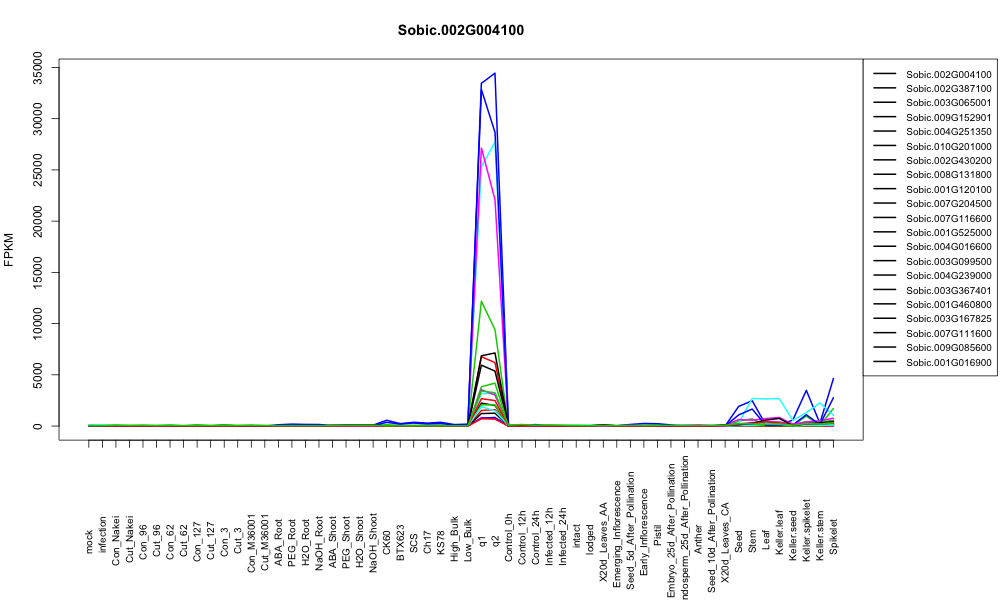This screenshot has width=1000, height=600.
Task: Click the q1 x-axis label
Action: coord(482,539)
